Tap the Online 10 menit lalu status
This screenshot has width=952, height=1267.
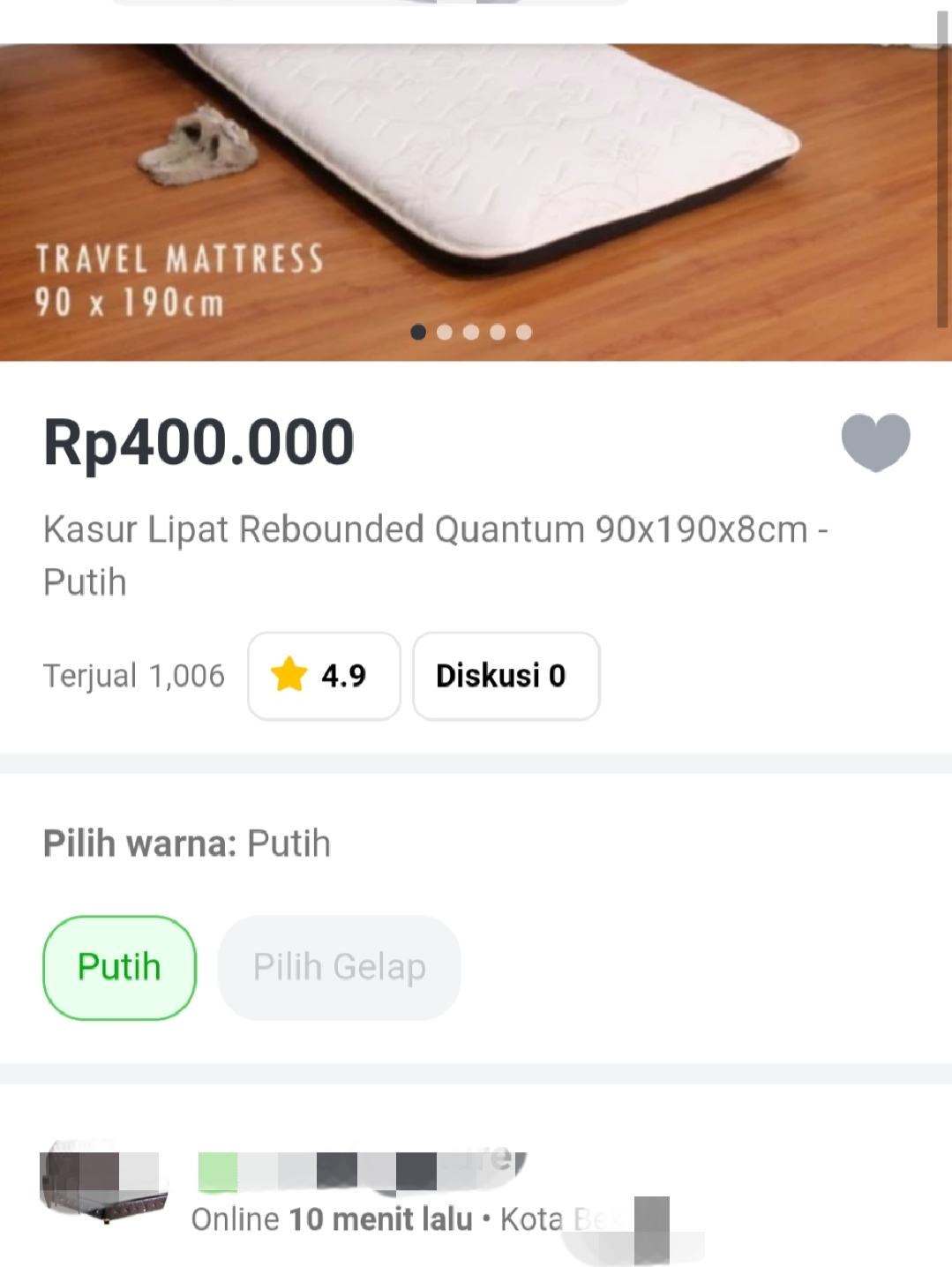pyautogui.click(x=332, y=1219)
